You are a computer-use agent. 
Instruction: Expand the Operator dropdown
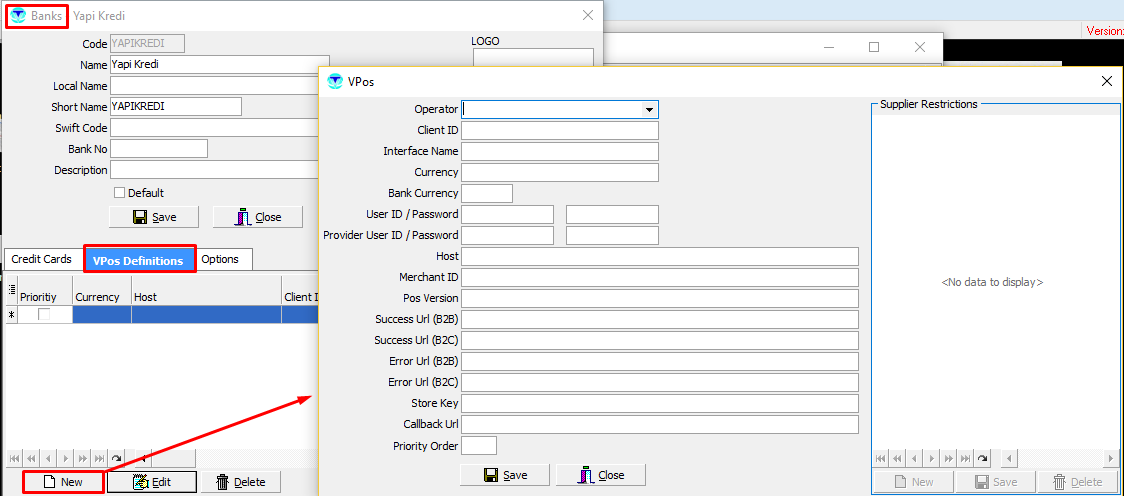point(649,110)
